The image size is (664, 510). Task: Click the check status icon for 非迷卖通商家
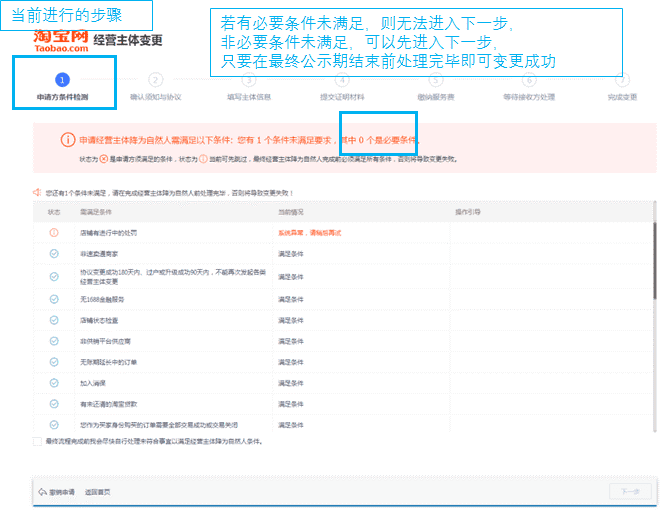click(x=54, y=254)
